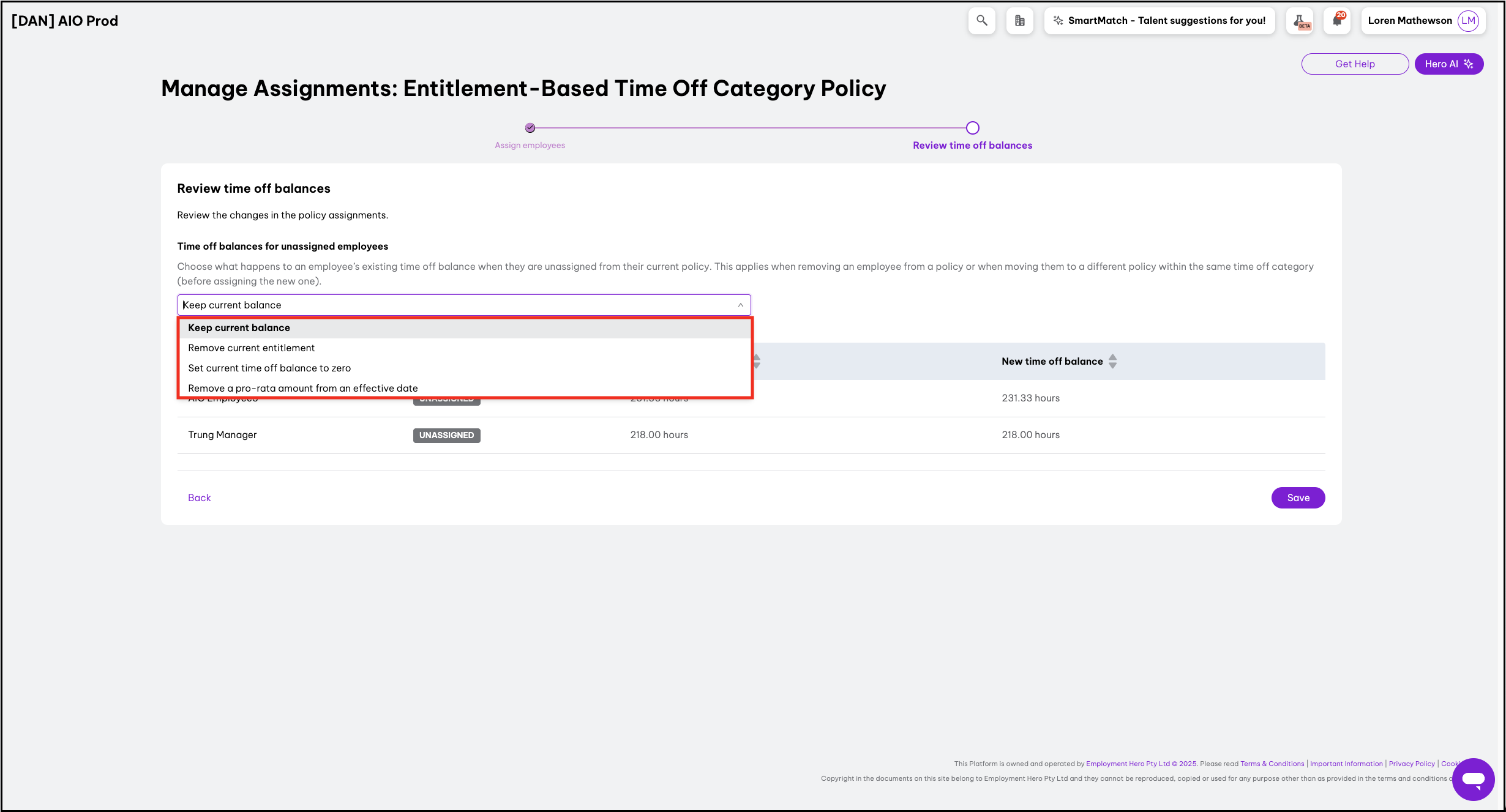Open the chat support bubble
The height and width of the screenshot is (812, 1506).
tap(1473, 779)
